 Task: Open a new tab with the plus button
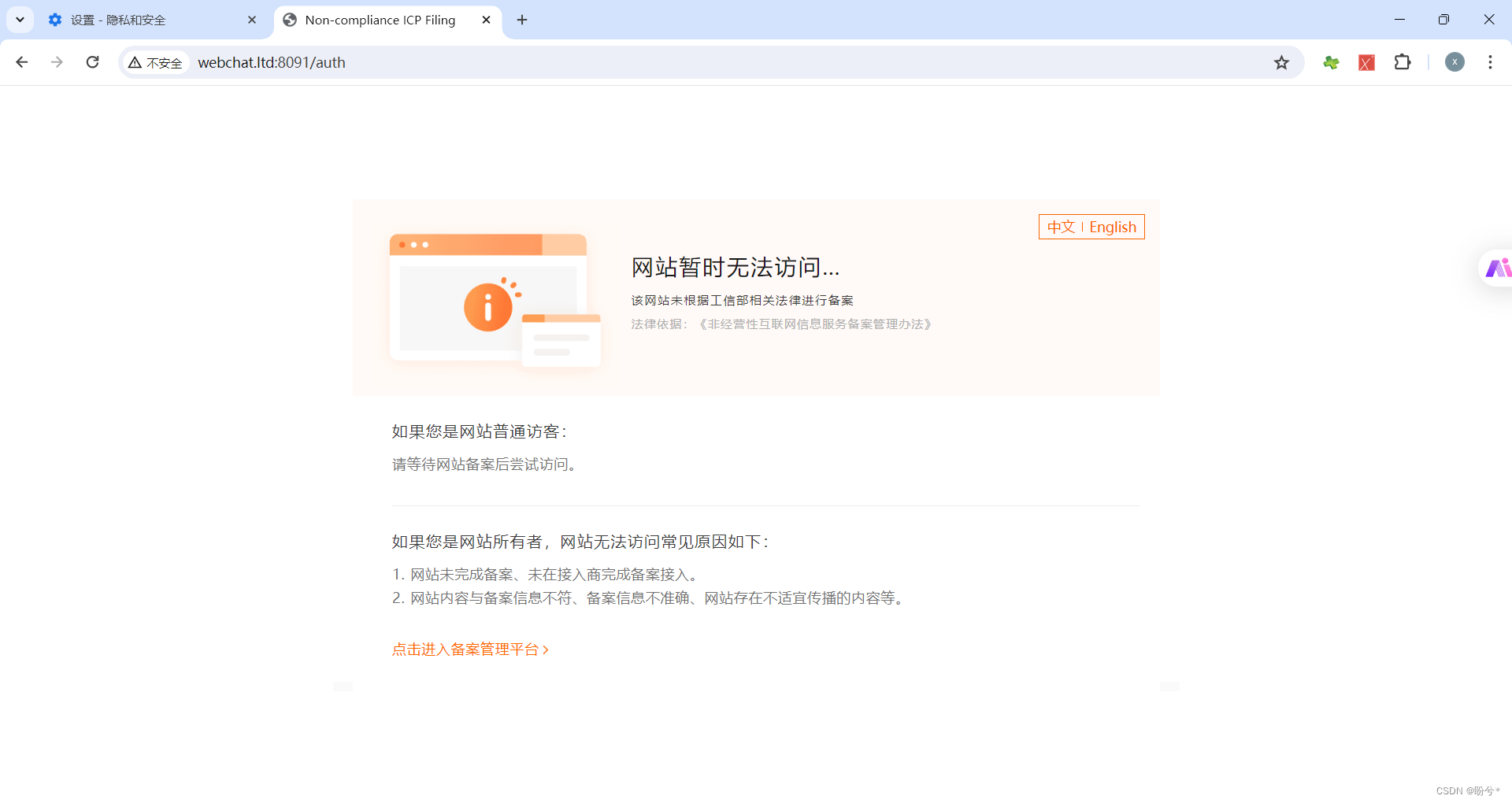(x=521, y=20)
